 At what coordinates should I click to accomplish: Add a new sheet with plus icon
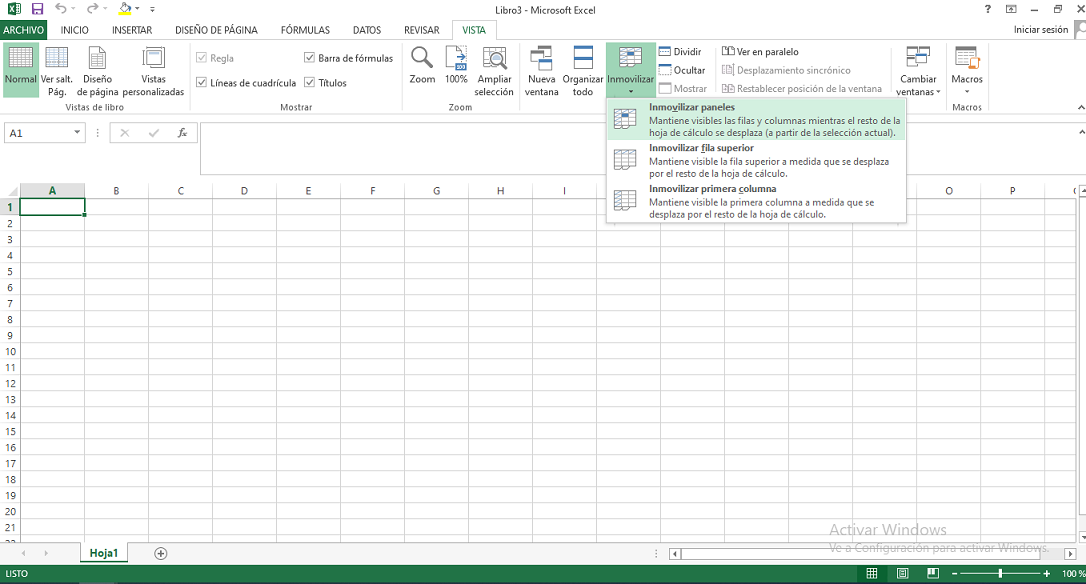[161, 554]
